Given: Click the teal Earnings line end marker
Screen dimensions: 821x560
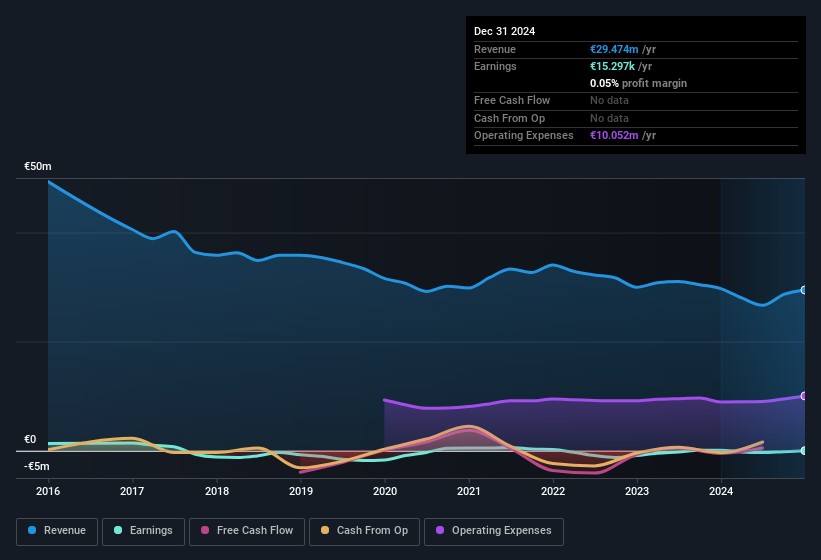Looking at the screenshot, I should (803, 451).
